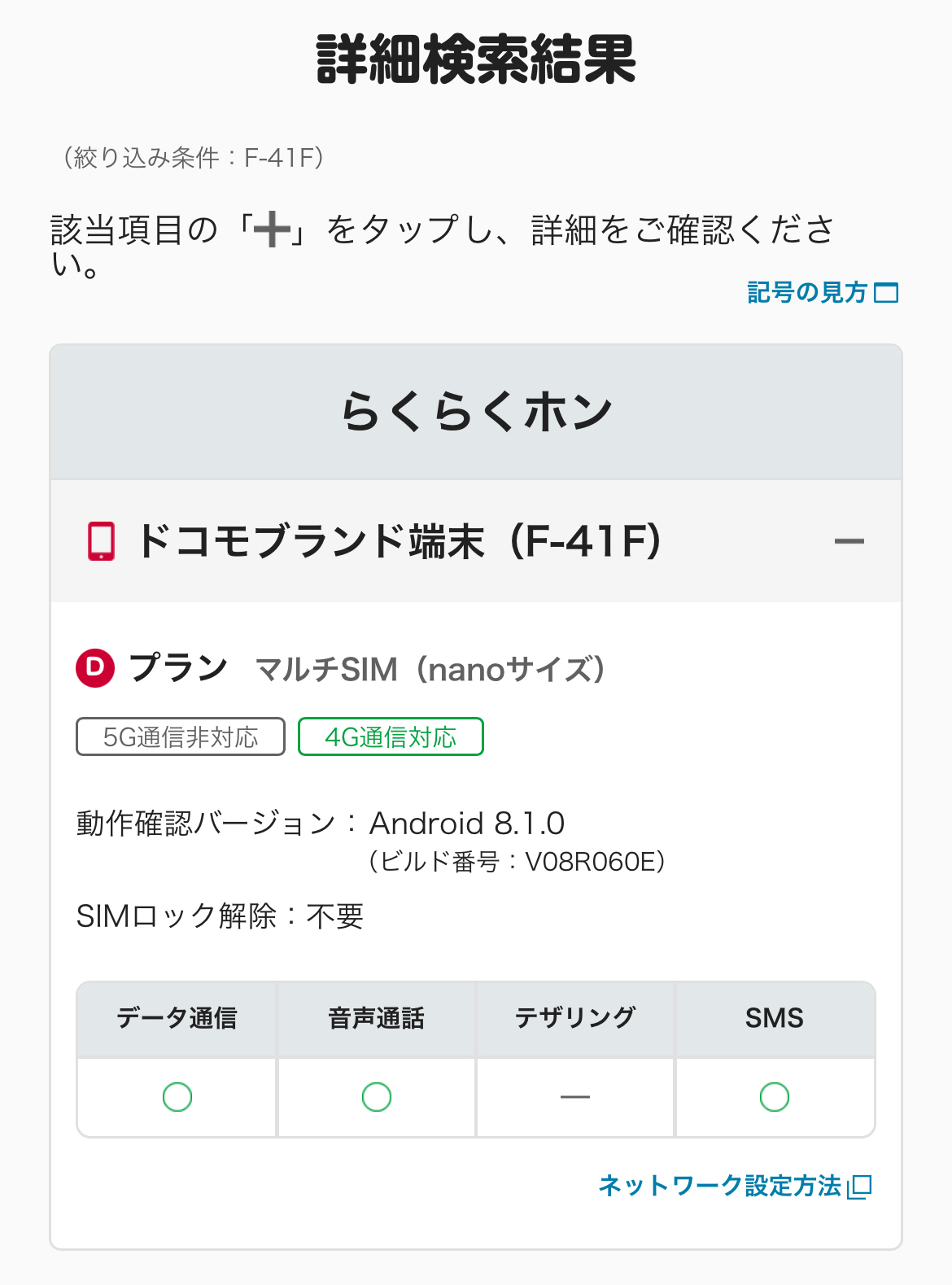The width and height of the screenshot is (952, 1285).
Task: Click the 5G通信非対応 badge
Action: (x=181, y=737)
